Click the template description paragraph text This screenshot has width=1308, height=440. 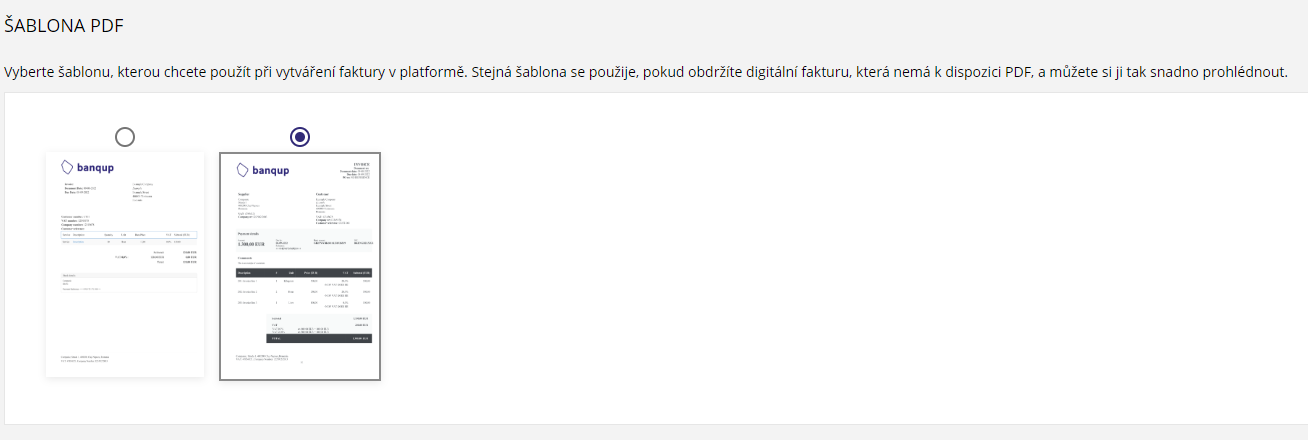pyautogui.click(x=646, y=73)
